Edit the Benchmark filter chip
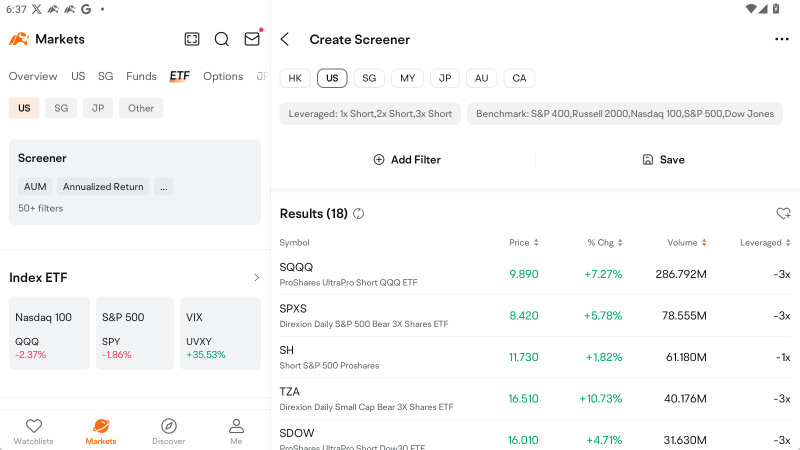Screen dimensions: 800x450 [x=625, y=114]
